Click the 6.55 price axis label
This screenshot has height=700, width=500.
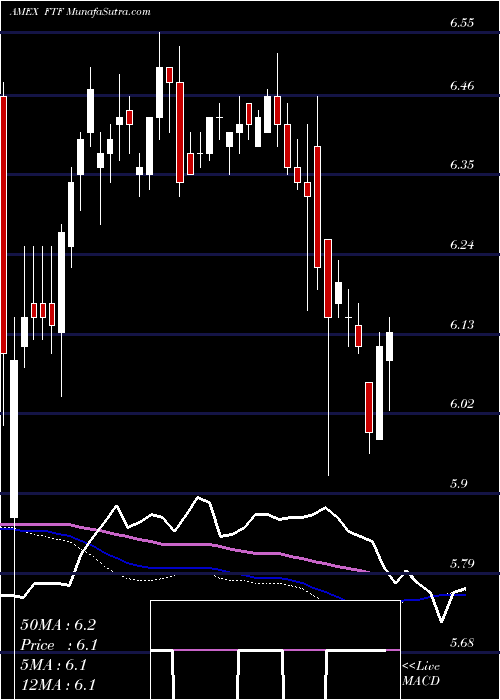[462, 23]
